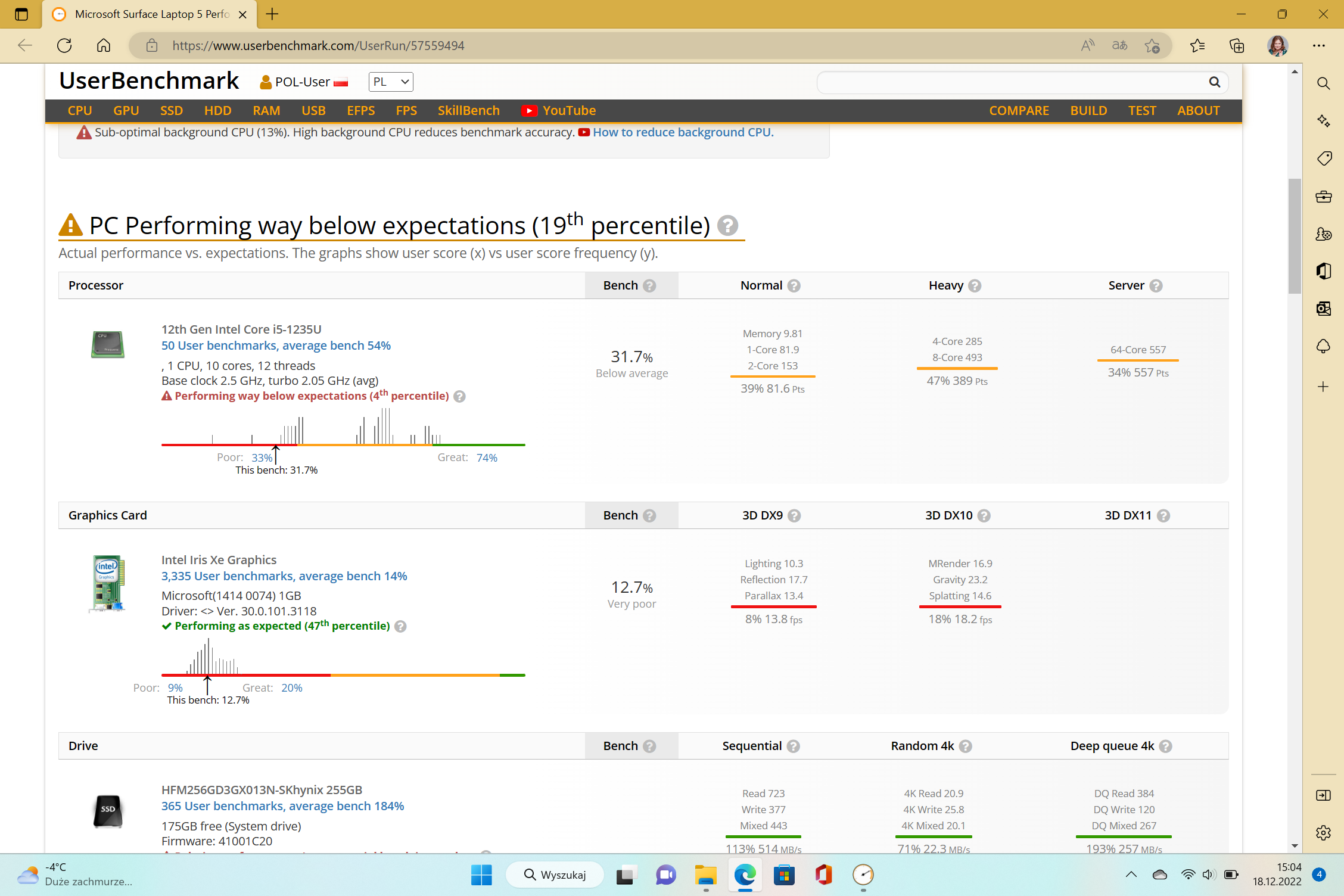Click the help icon beside Normal column
This screenshot has width=1344, height=896.
[x=794, y=286]
